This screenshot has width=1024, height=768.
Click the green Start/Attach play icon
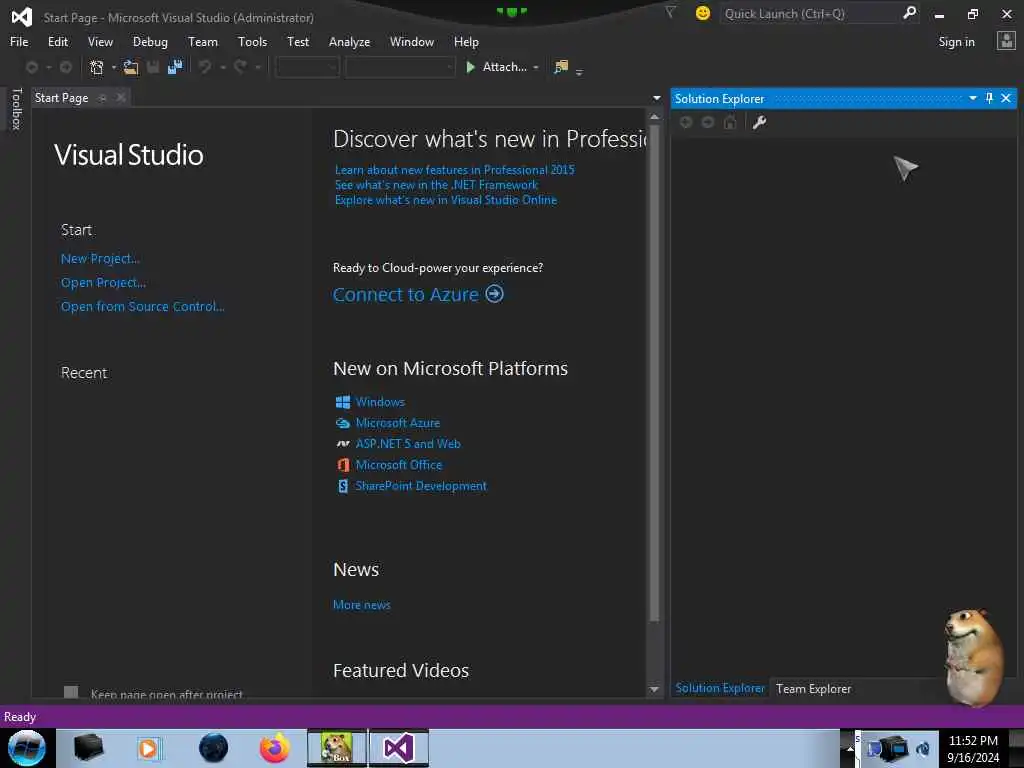point(470,67)
